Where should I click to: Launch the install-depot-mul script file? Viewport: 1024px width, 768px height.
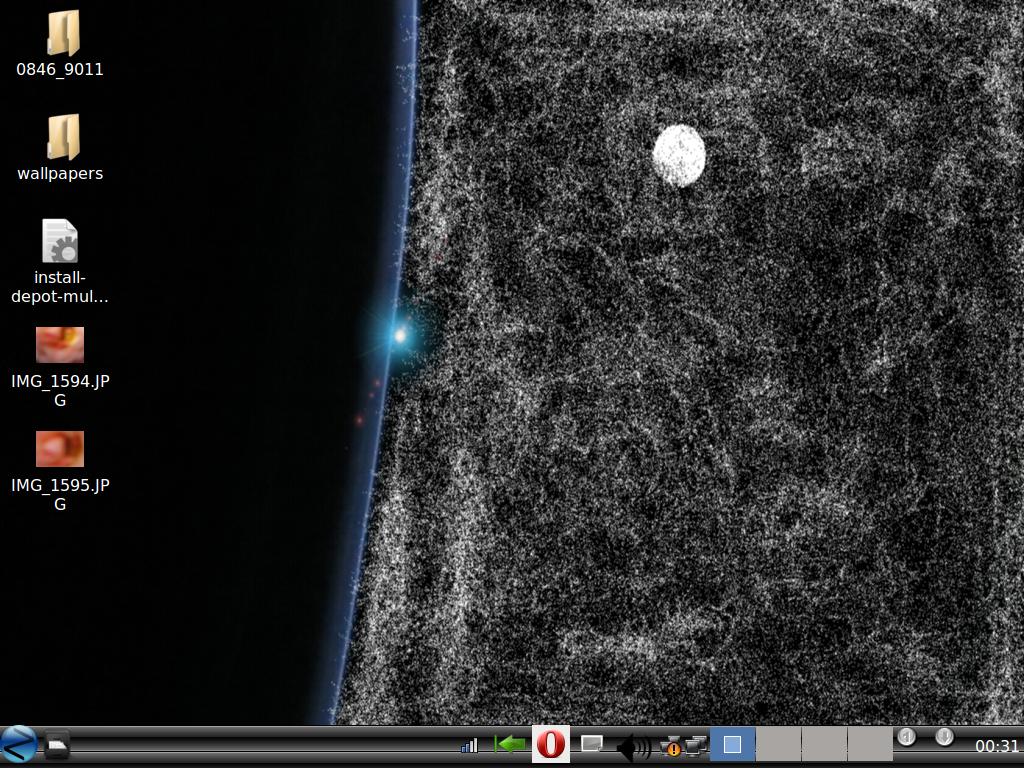tap(60, 242)
